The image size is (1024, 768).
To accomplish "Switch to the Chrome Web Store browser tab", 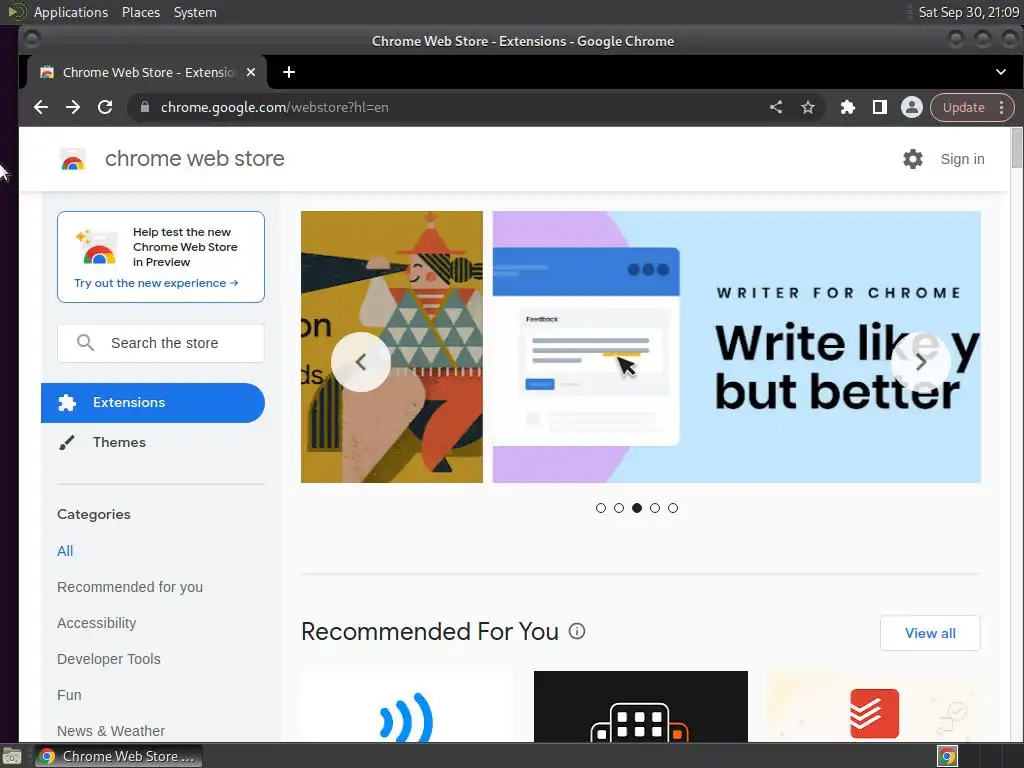I will click(x=147, y=72).
